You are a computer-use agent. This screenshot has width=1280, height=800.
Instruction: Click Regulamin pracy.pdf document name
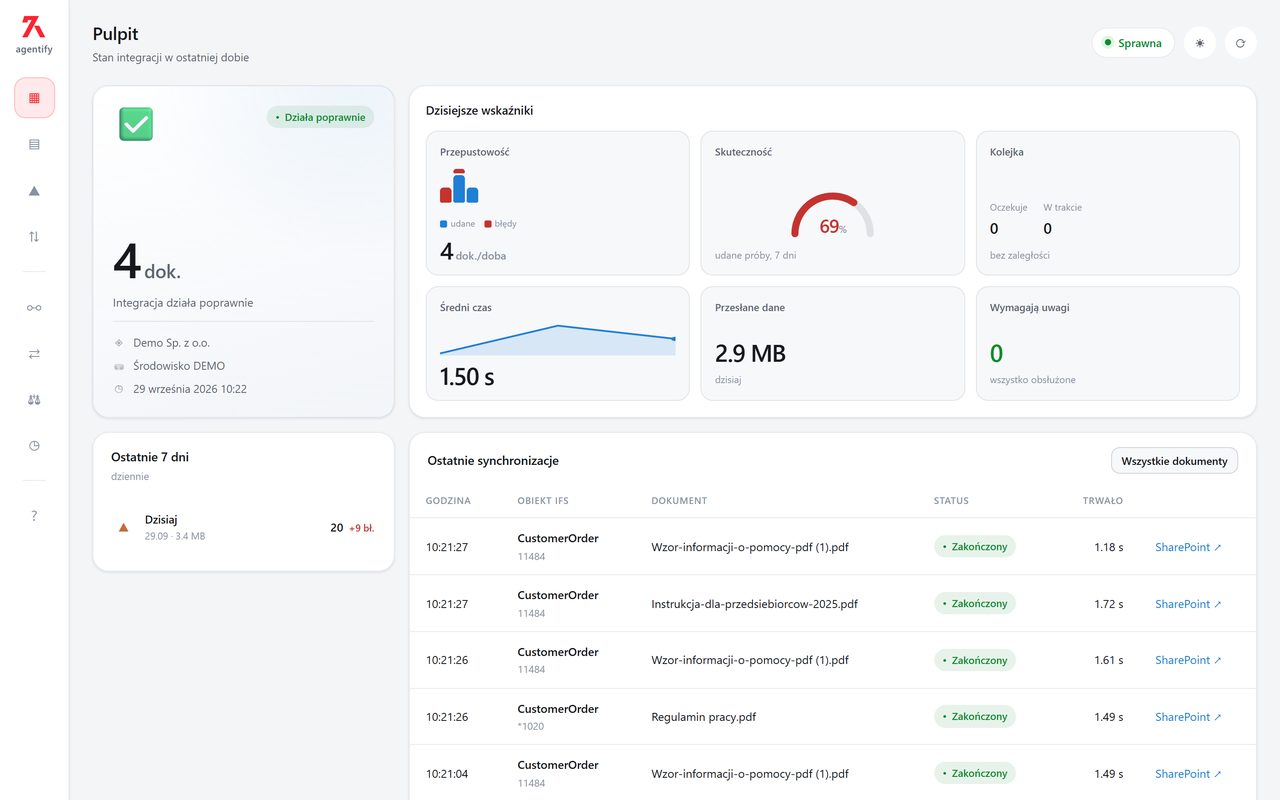(704, 717)
